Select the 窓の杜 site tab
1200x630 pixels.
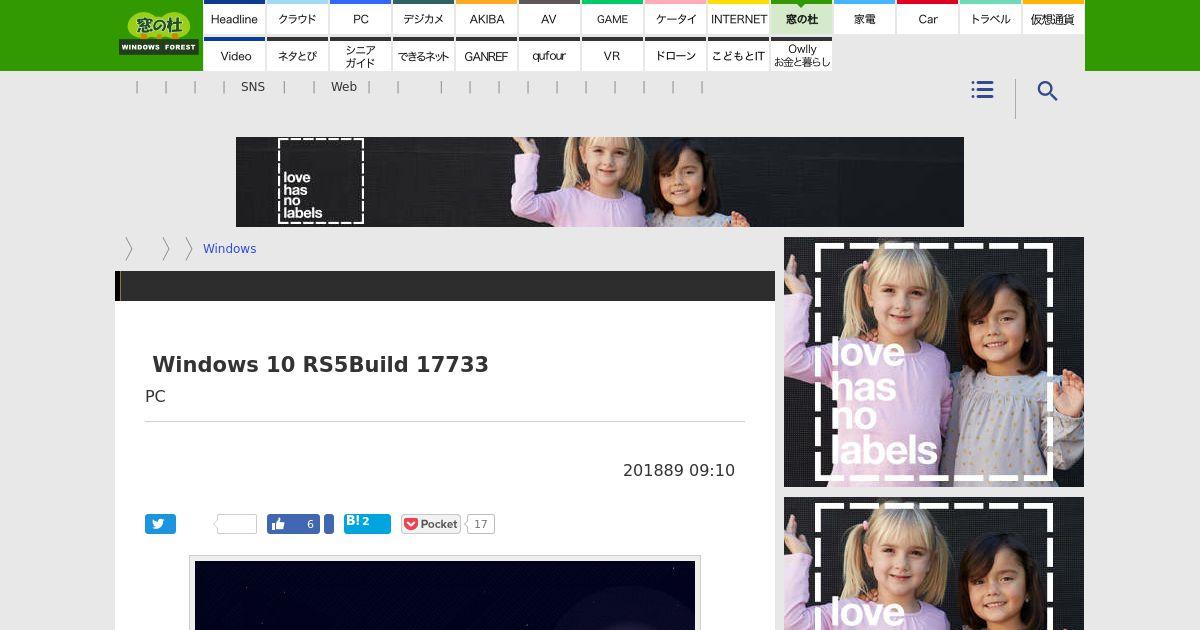point(801,18)
